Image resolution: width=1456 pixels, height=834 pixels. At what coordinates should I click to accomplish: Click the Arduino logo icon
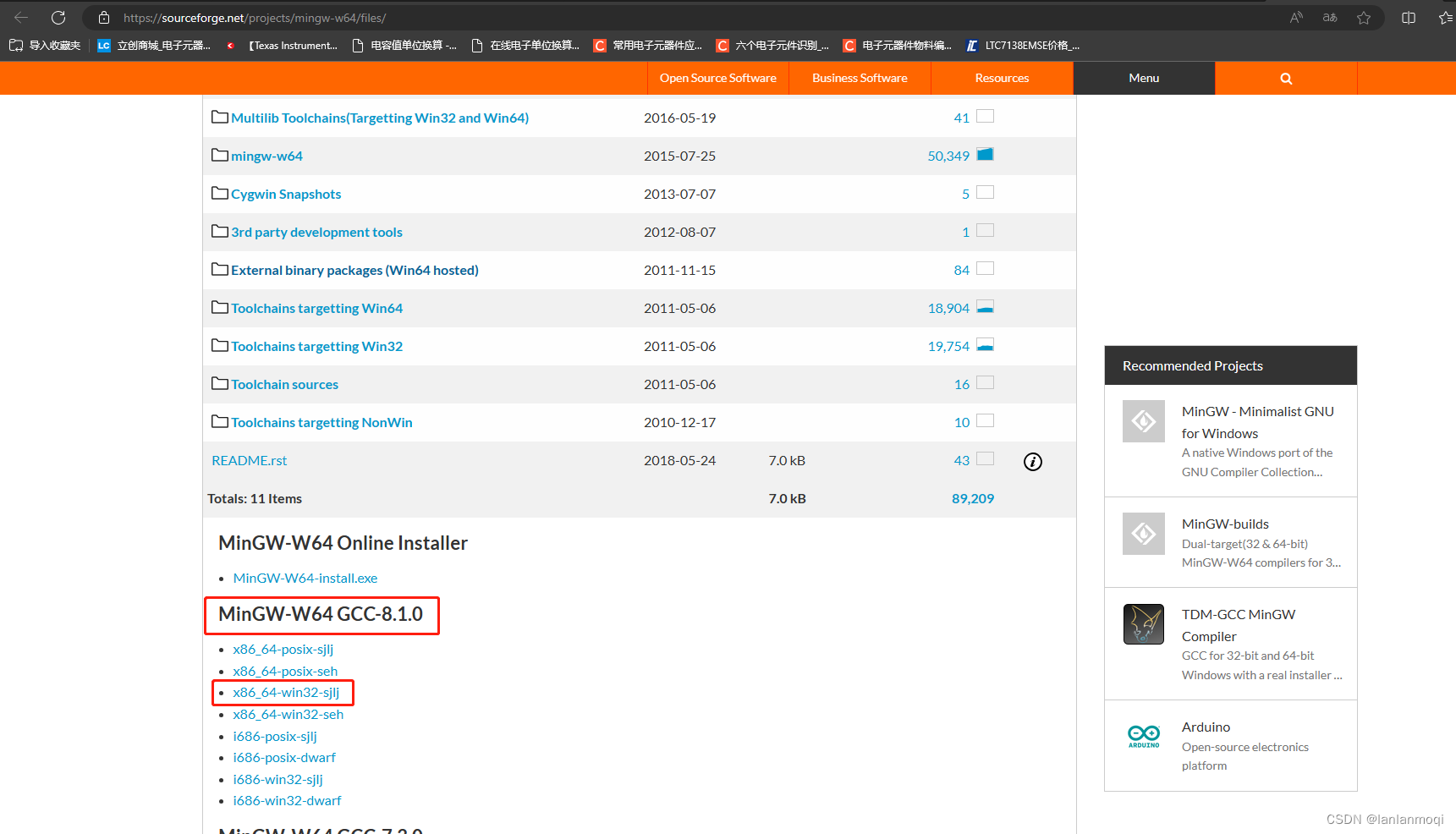(x=1144, y=736)
